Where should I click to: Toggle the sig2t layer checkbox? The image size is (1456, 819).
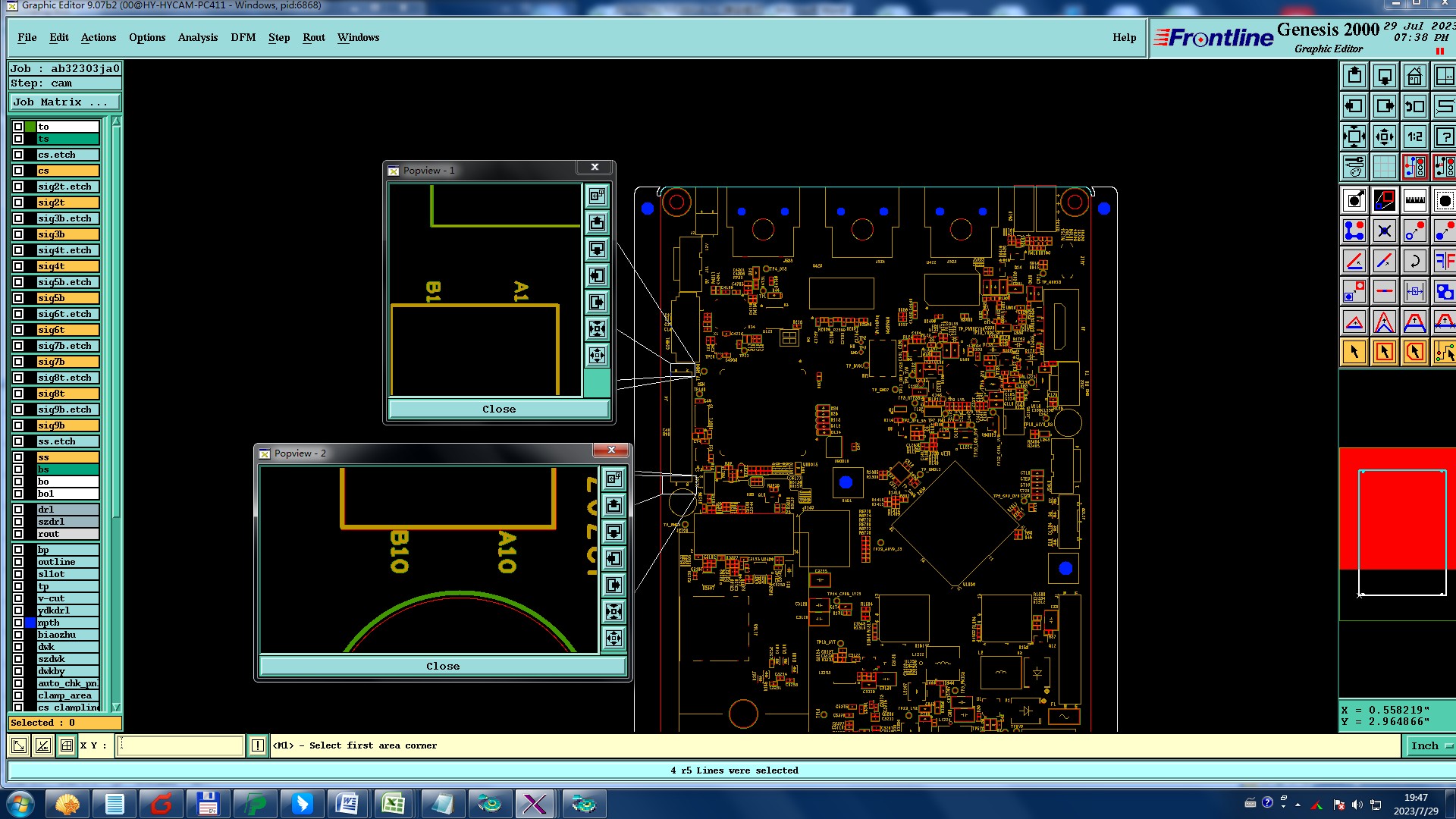[18, 202]
